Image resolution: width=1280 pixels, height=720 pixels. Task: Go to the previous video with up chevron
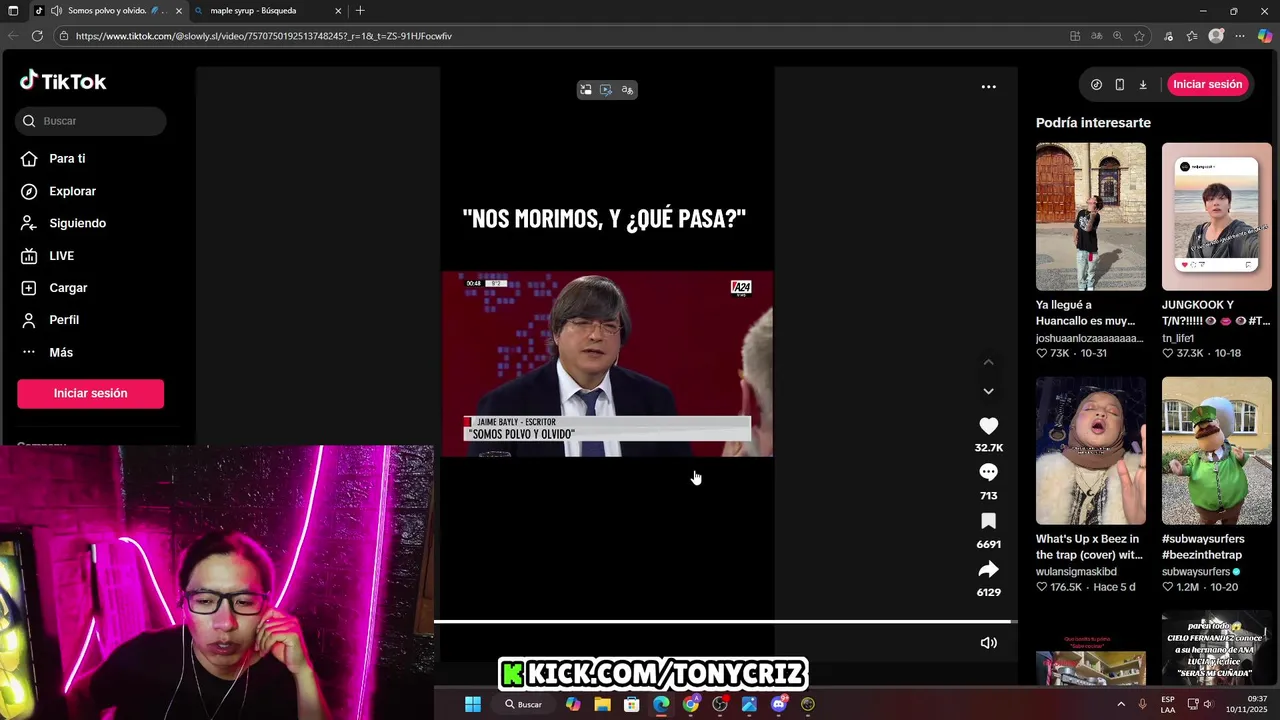988,362
